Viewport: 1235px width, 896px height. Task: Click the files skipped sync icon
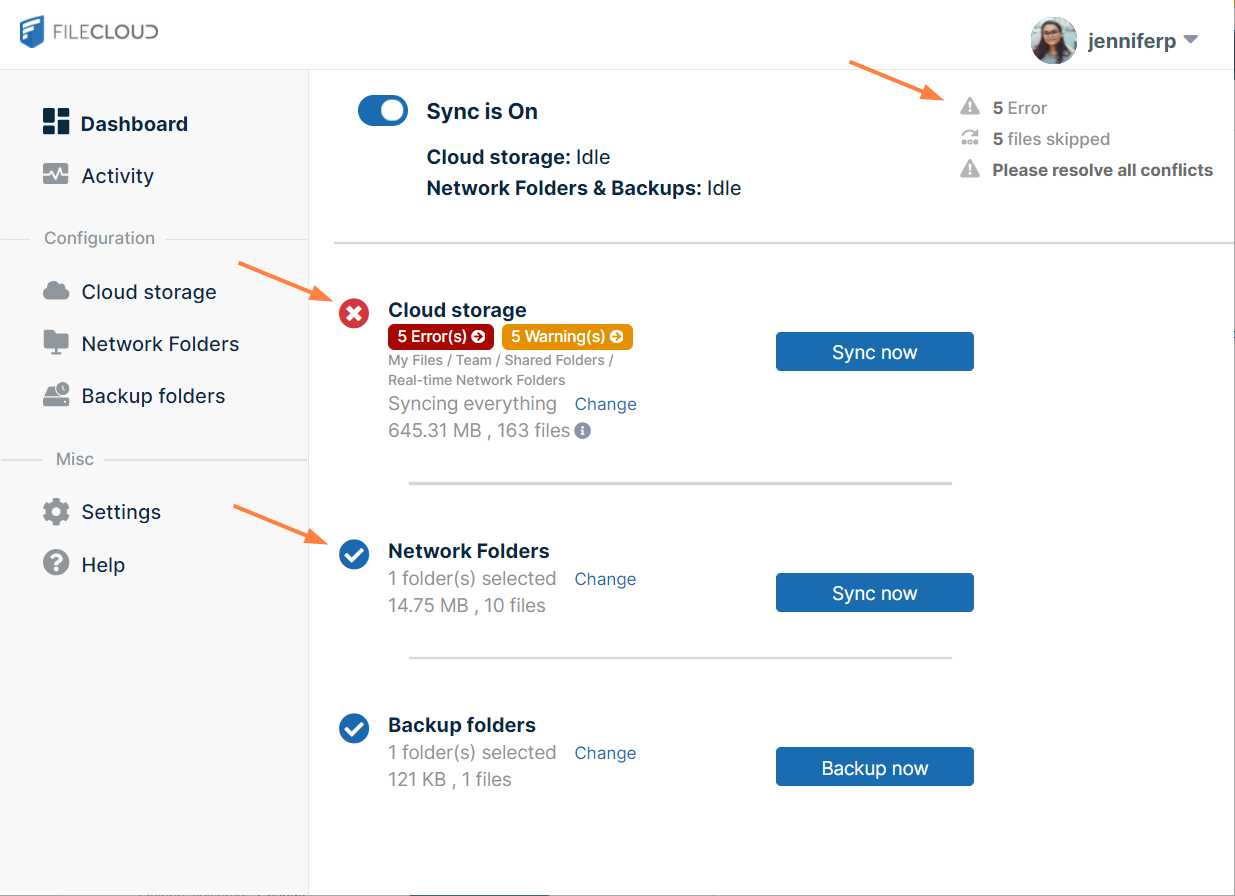coord(969,139)
